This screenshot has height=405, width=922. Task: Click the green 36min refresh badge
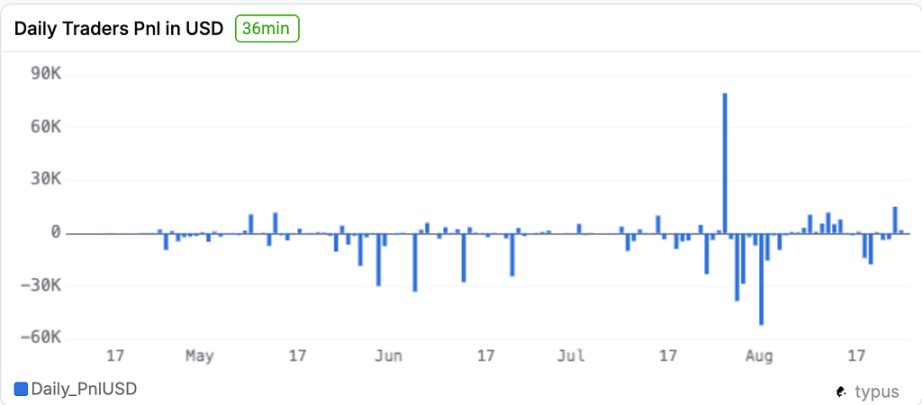(267, 29)
